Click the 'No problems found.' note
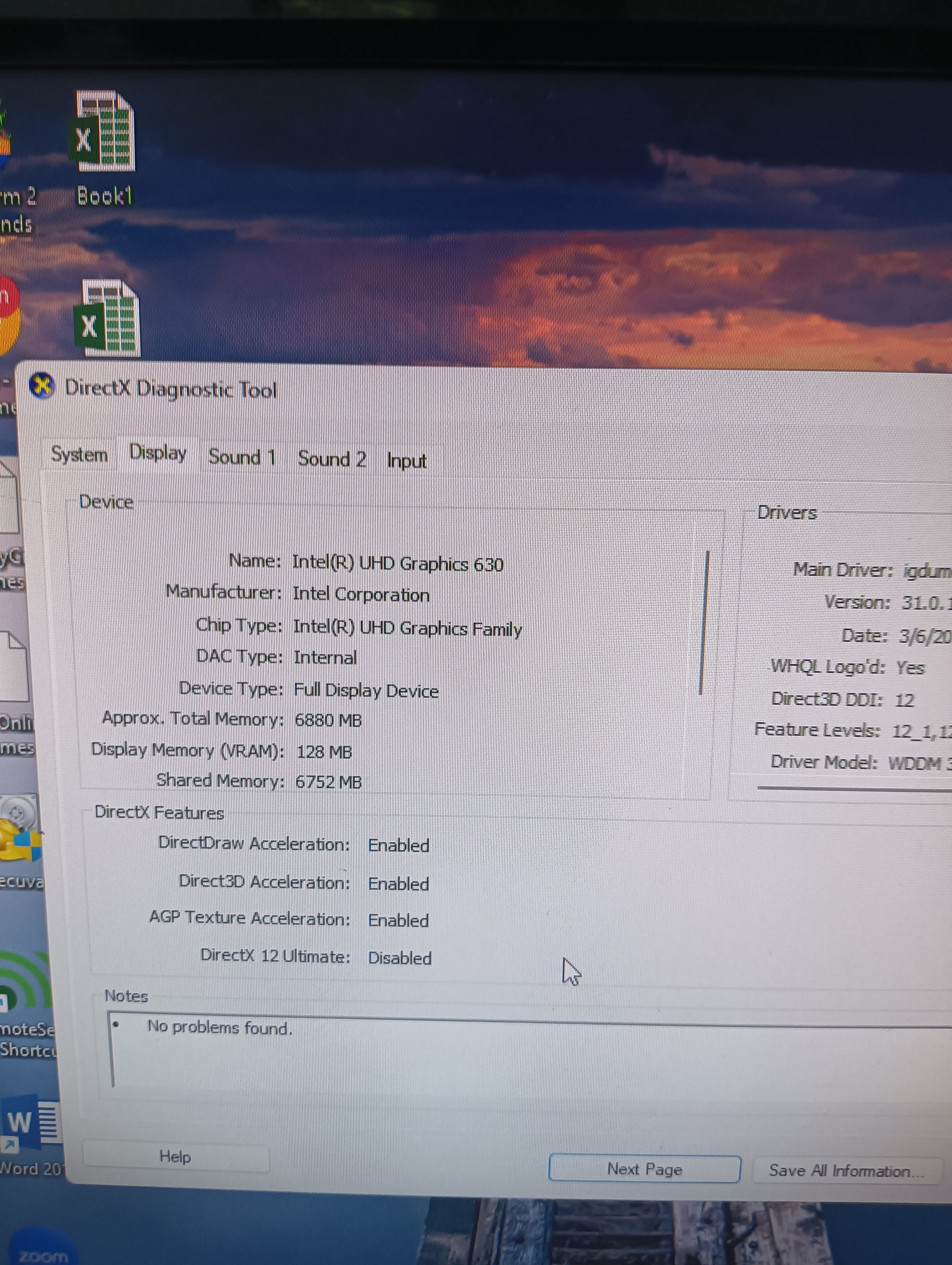Image resolution: width=952 pixels, height=1265 pixels. pos(220,1028)
